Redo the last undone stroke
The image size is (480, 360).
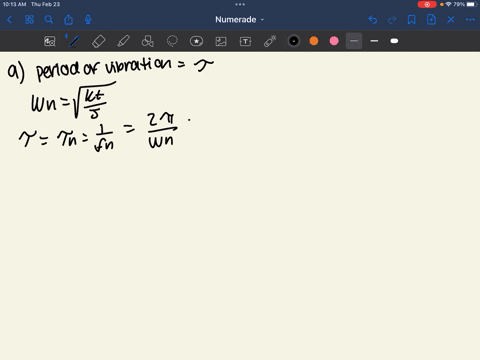tap(392, 20)
